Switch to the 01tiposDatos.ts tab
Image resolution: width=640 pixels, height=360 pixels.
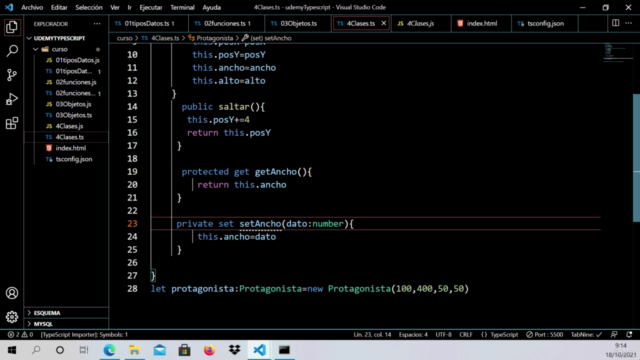(x=149, y=23)
